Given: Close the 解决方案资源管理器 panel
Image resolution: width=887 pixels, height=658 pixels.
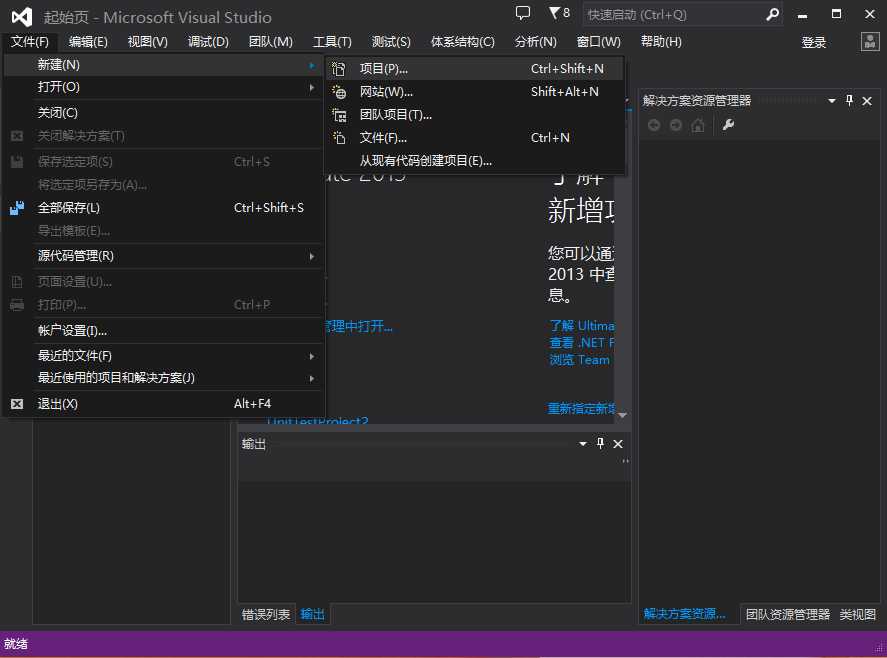Looking at the screenshot, I should 867,101.
